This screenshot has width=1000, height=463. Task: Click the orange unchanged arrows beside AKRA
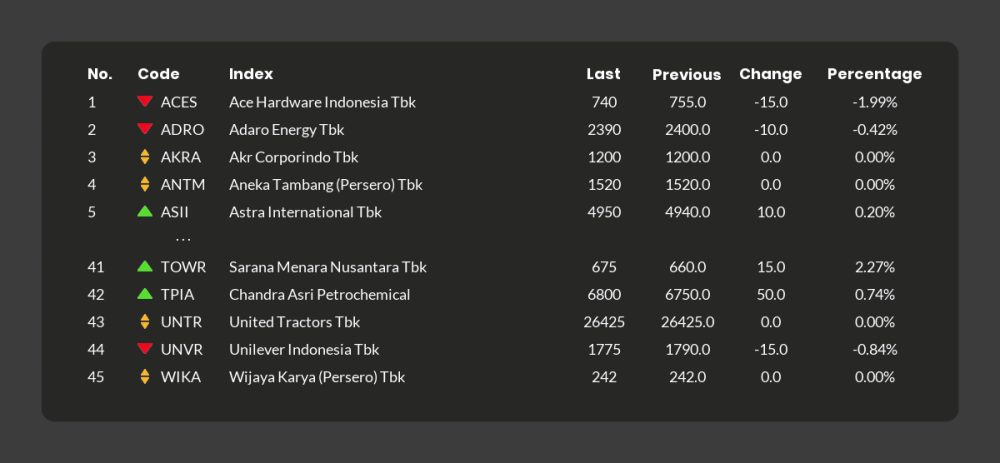click(145, 157)
